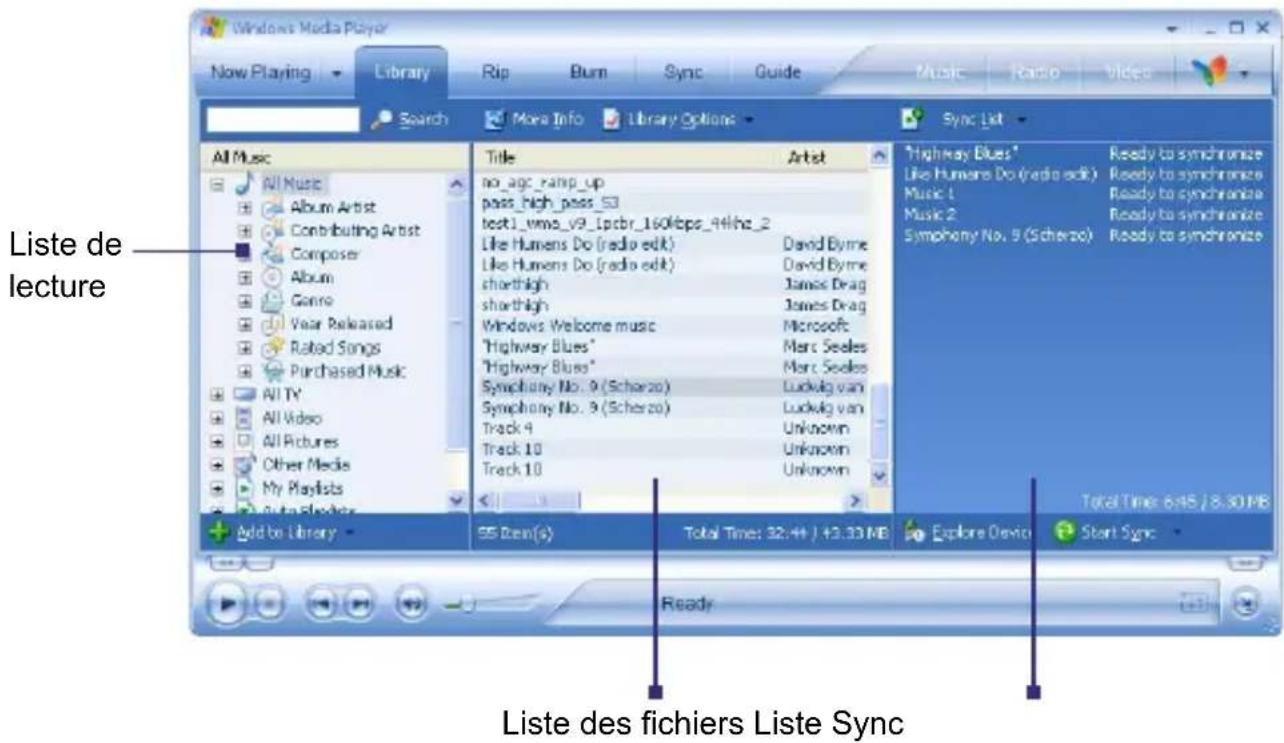This screenshot has height=743, width=1284.
Task: Click the Album Artist folder icon
Action: [x=272, y=208]
